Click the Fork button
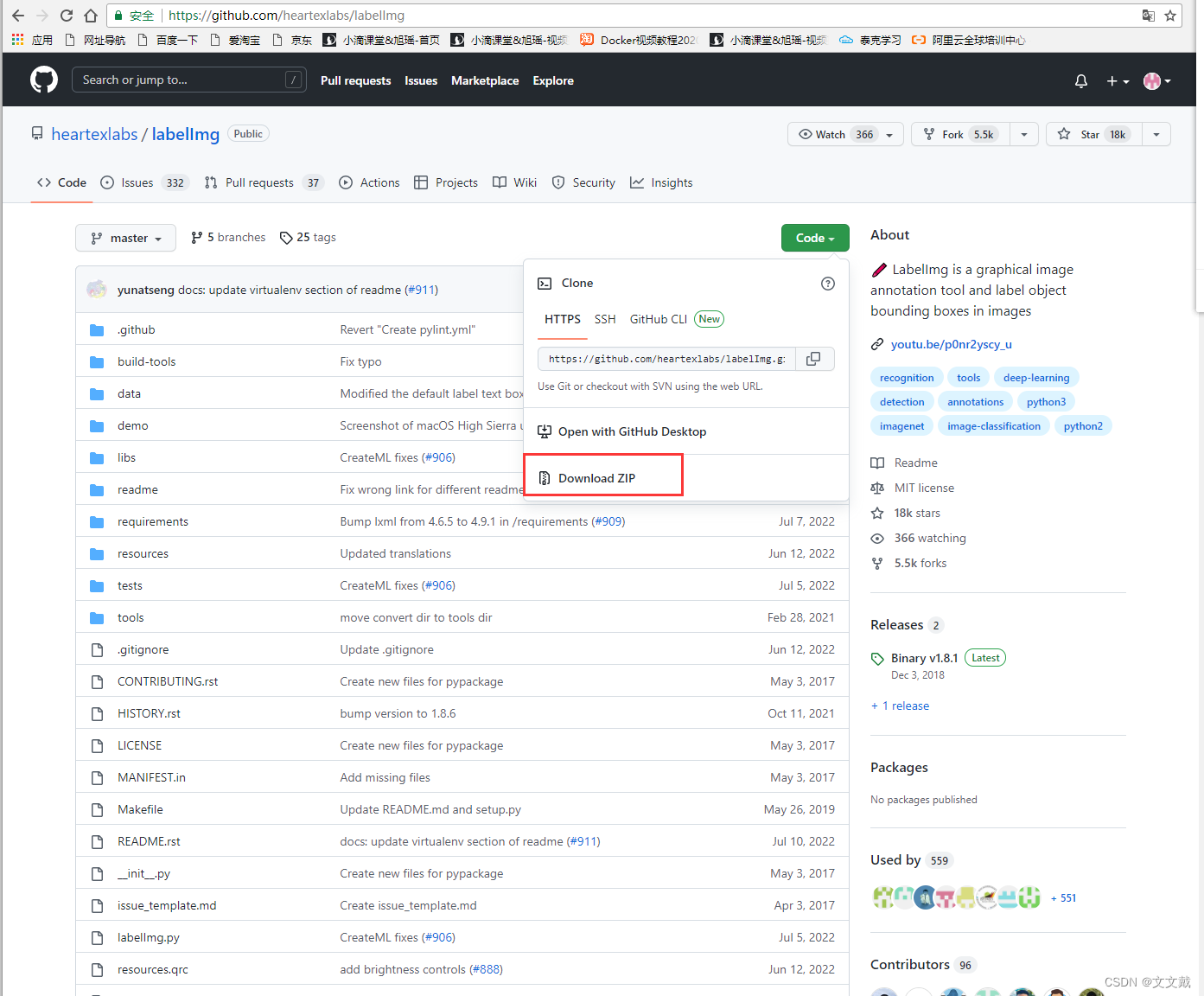This screenshot has height=996, width=1204. pos(960,134)
